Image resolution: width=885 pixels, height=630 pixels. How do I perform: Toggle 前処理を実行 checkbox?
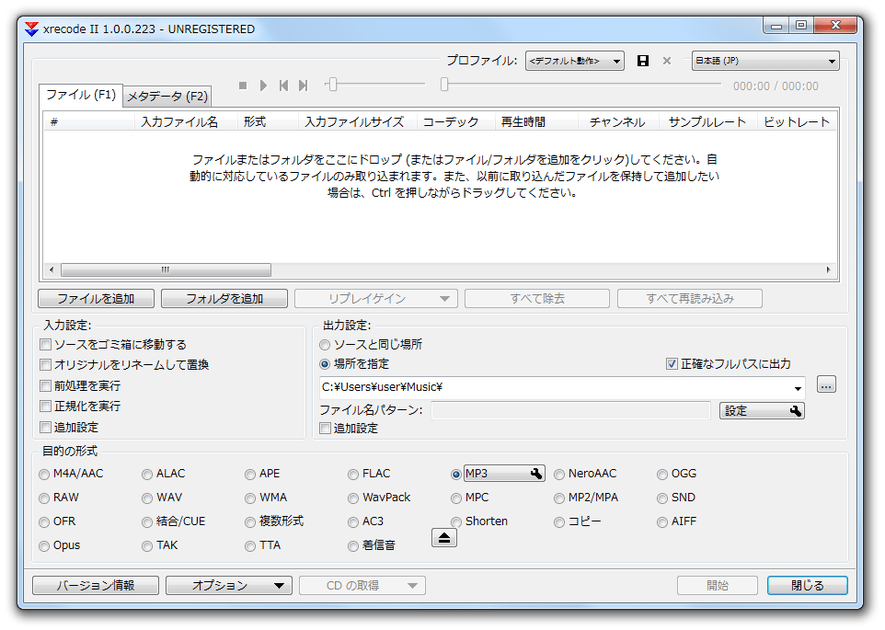tap(46, 386)
